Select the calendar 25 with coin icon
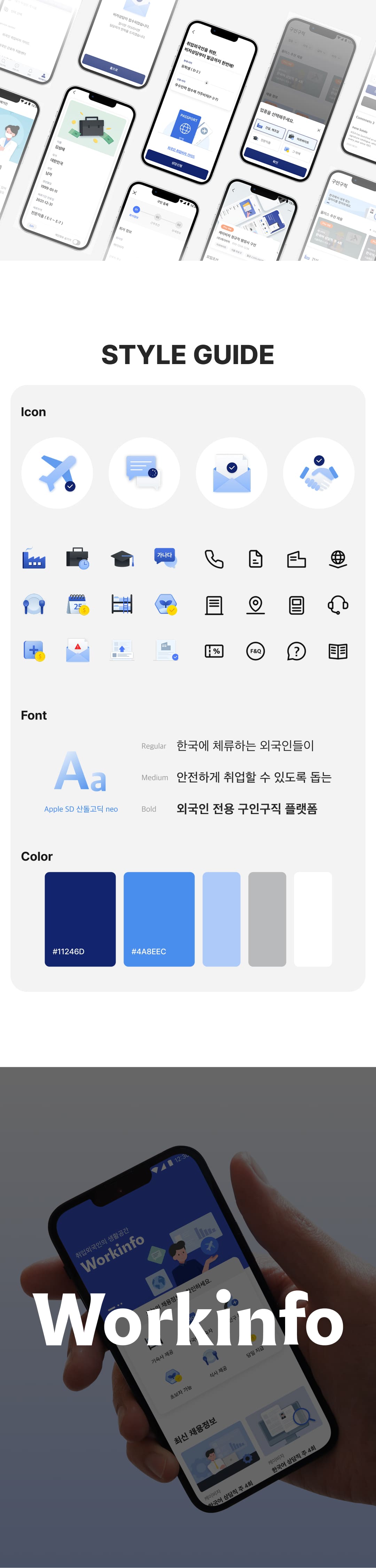Viewport: 376px width, 1568px height. 78,604
